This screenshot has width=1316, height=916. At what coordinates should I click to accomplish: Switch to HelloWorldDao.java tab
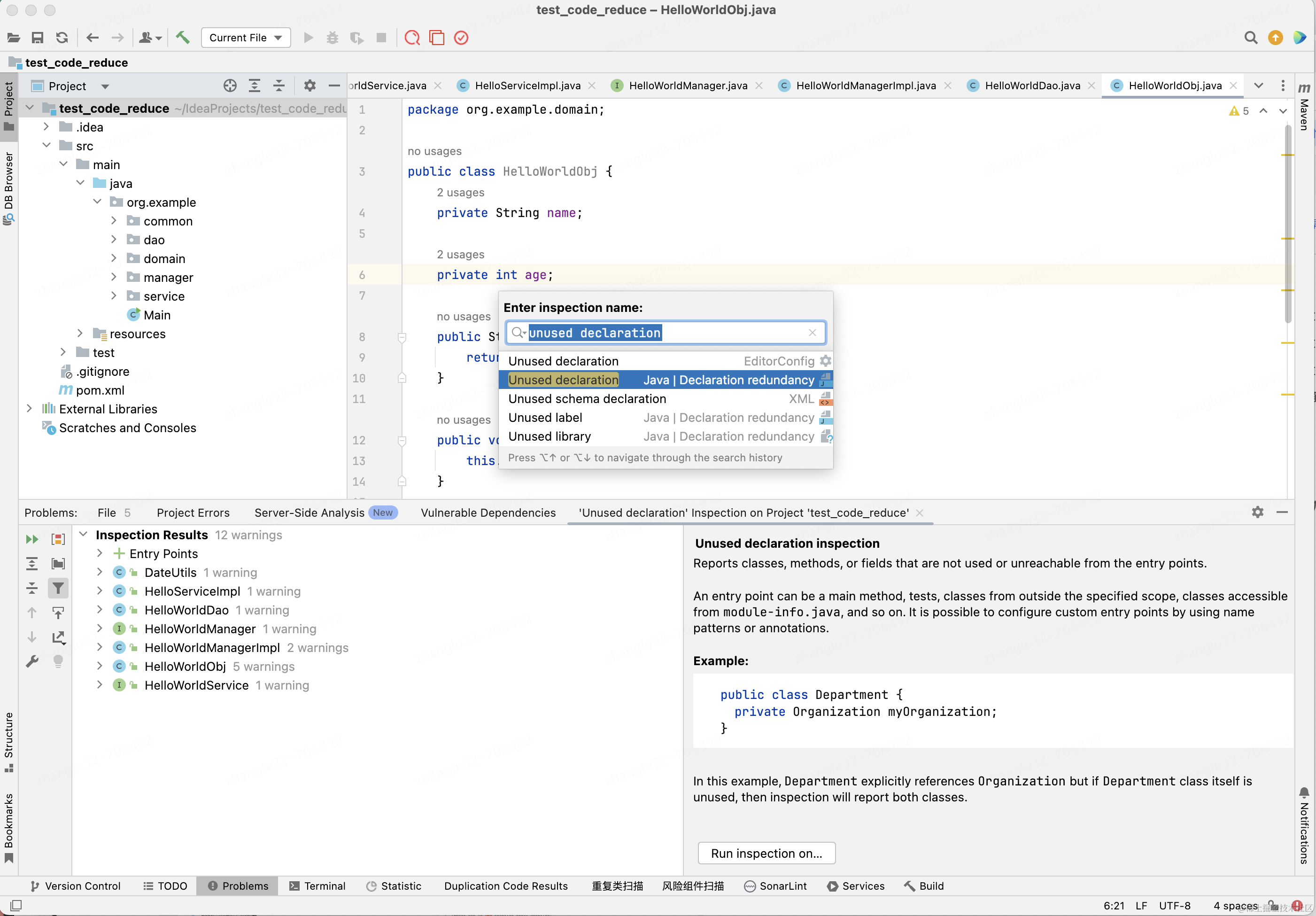(1032, 86)
